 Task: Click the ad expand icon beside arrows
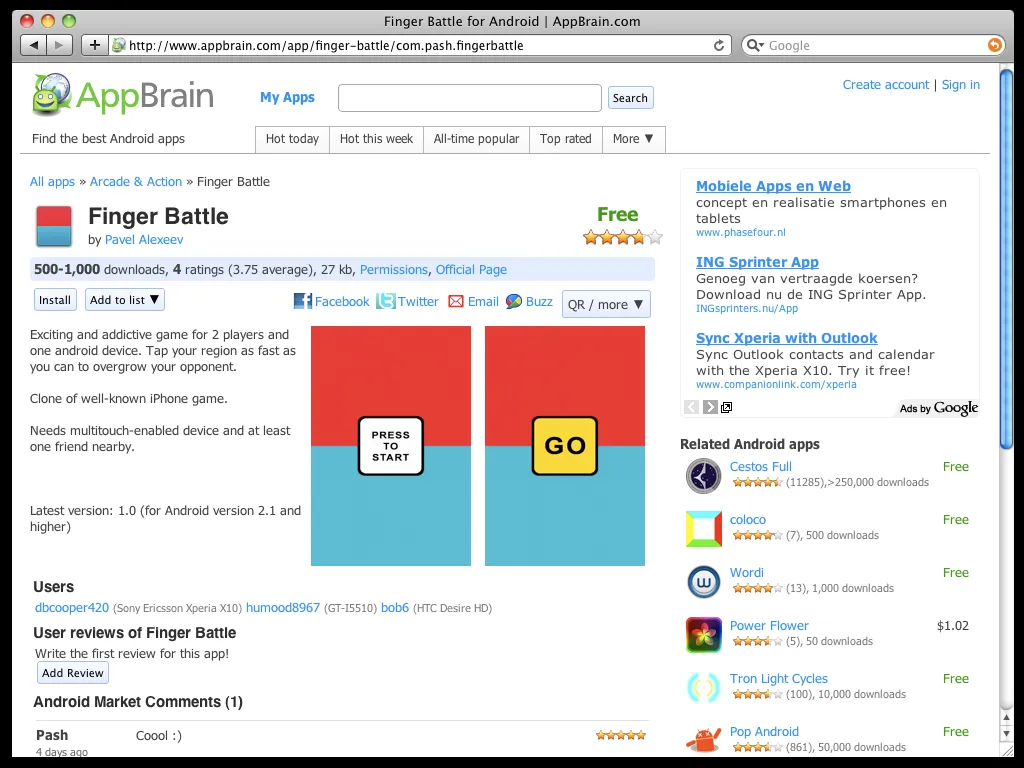(726, 408)
